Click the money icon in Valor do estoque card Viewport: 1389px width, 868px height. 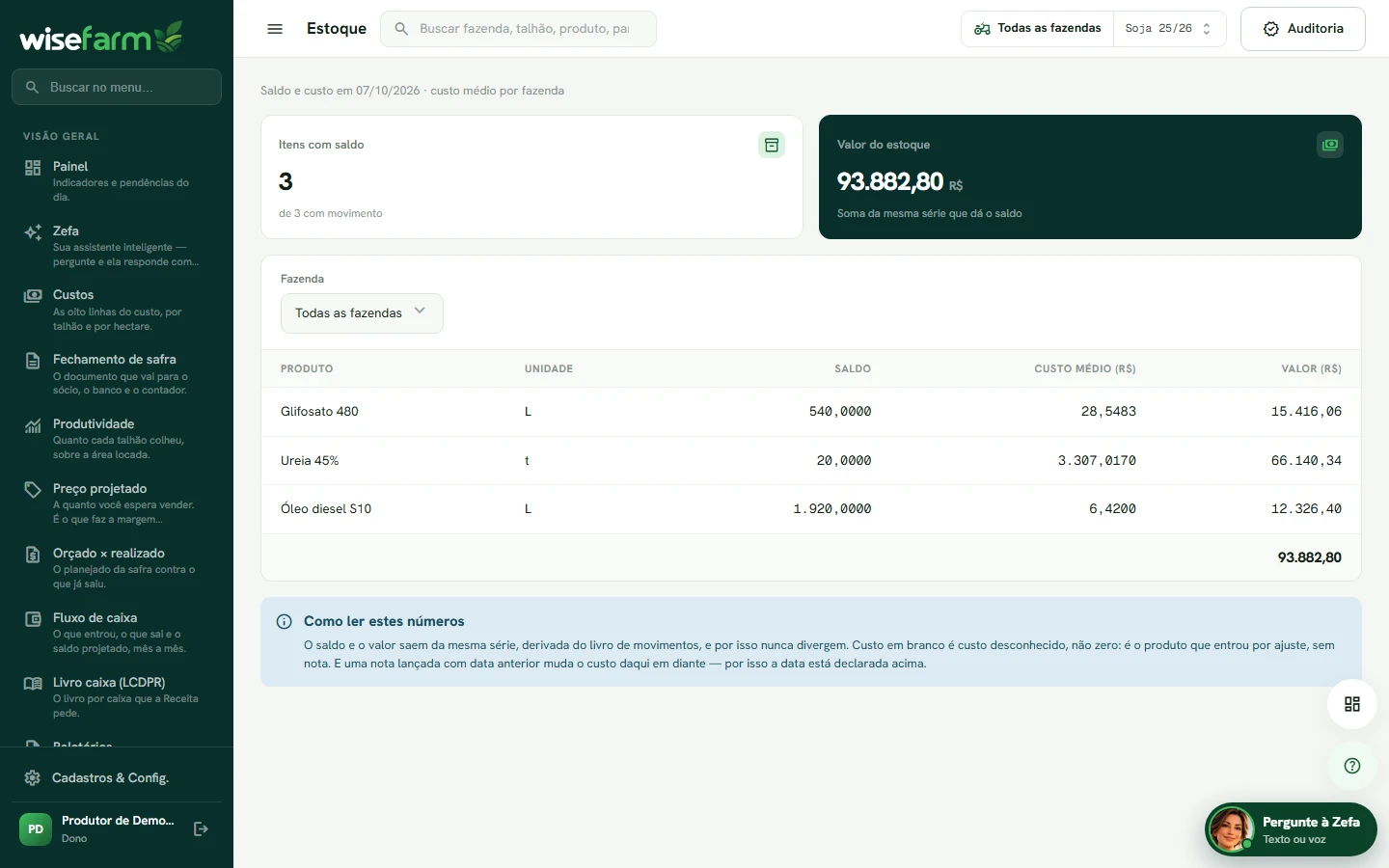tap(1330, 145)
